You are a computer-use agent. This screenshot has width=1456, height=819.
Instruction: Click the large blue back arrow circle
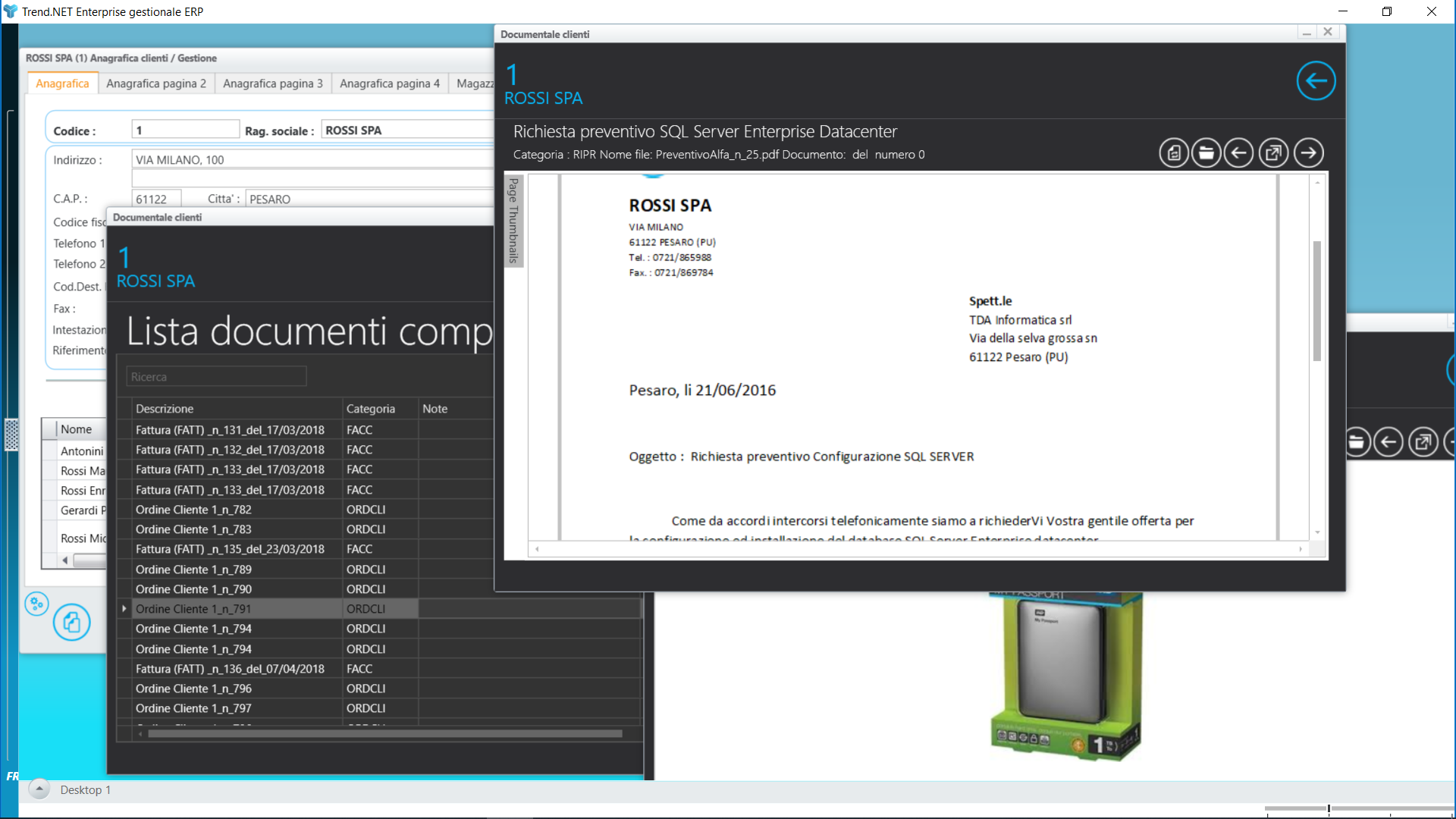[1316, 81]
